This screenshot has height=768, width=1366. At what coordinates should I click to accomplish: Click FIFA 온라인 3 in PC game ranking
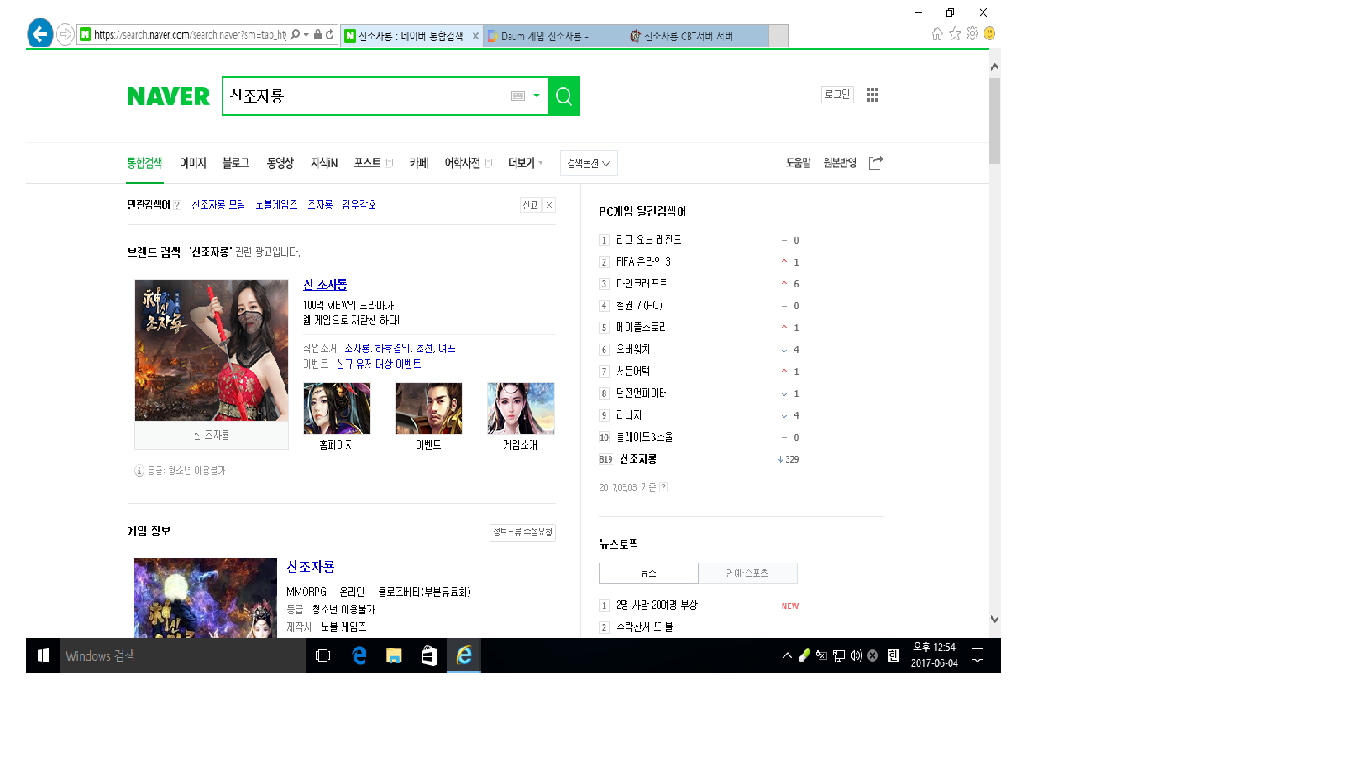point(643,262)
